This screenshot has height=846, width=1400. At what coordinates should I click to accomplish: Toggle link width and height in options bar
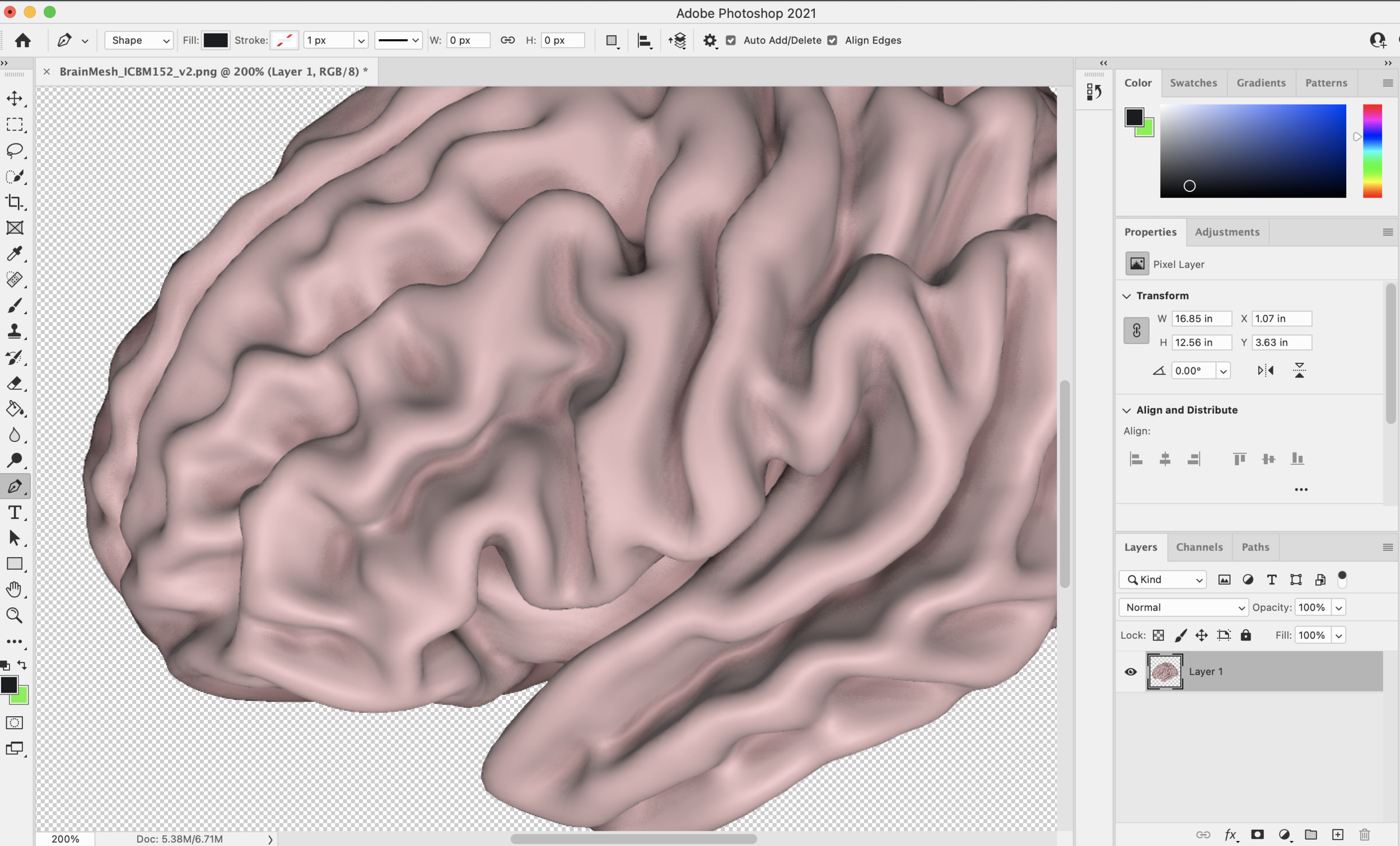[507, 40]
